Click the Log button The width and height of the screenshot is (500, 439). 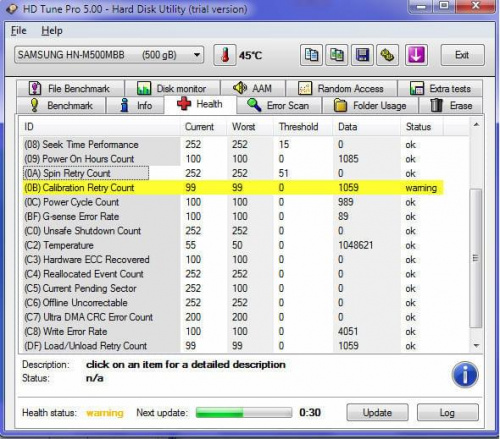coord(447,413)
